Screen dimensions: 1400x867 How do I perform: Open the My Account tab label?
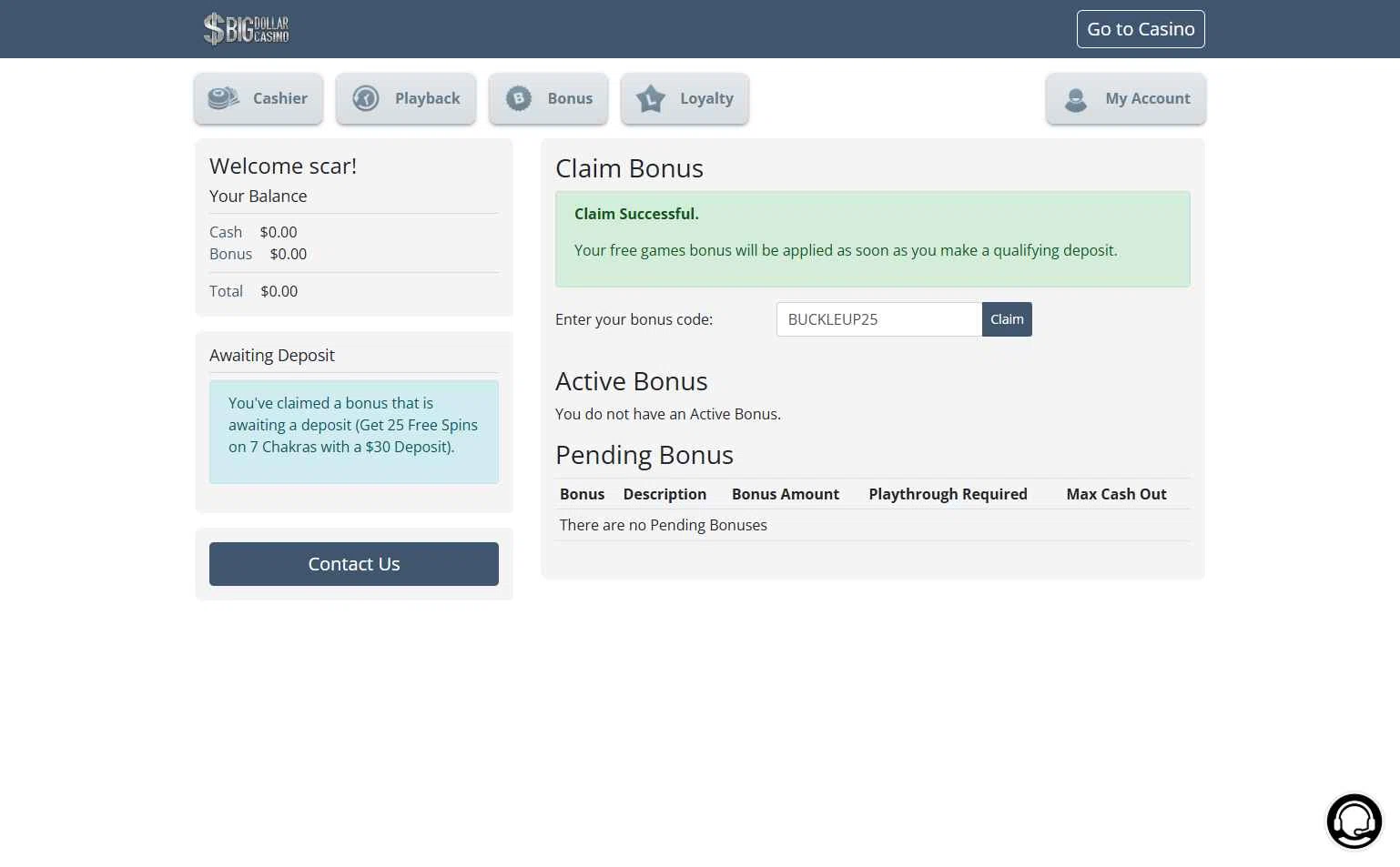1148,98
